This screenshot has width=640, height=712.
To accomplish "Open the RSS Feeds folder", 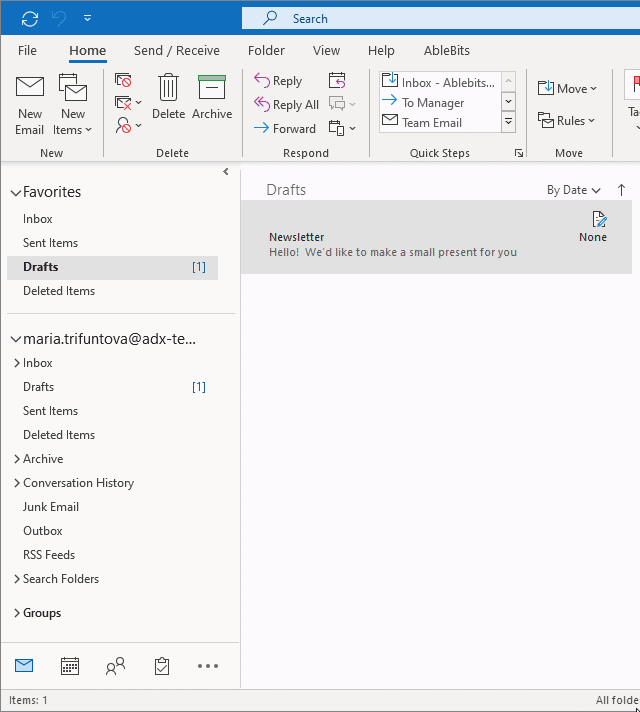I will 49,555.
